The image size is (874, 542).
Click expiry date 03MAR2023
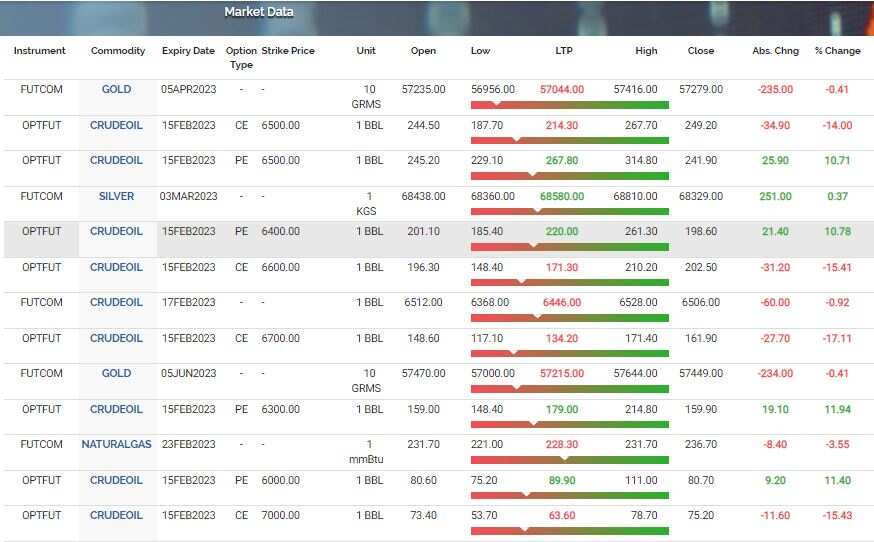click(188, 196)
